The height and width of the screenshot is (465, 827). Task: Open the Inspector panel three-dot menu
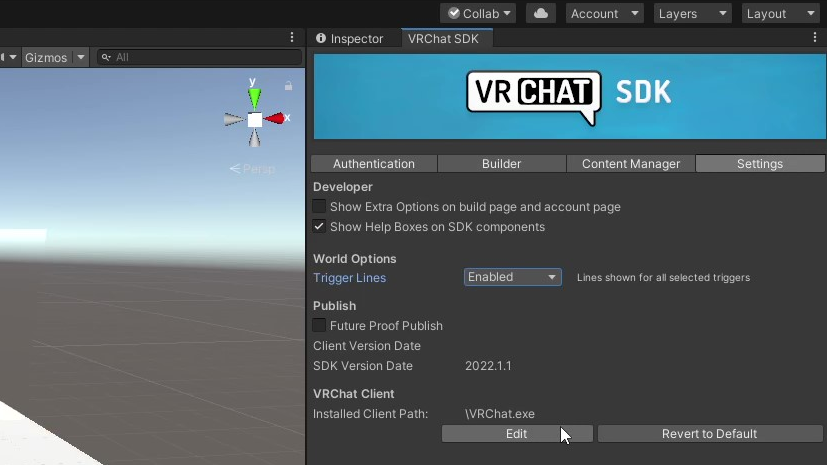[815, 37]
